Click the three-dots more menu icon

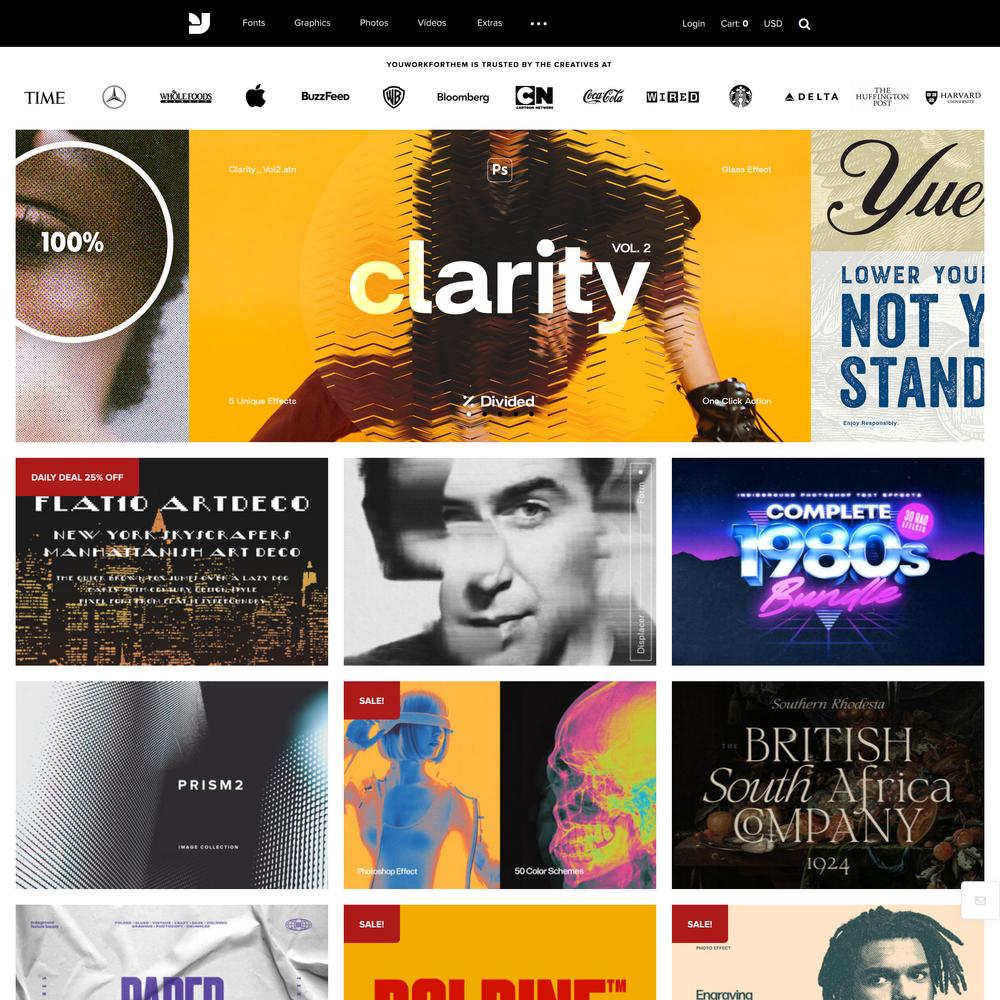pyautogui.click(x=538, y=24)
